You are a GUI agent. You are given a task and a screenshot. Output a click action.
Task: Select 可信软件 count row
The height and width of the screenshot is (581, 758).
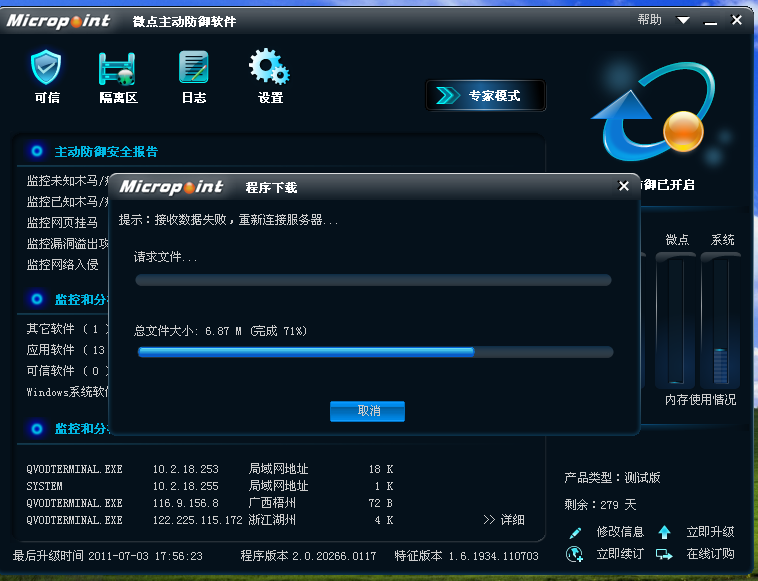point(68,371)
